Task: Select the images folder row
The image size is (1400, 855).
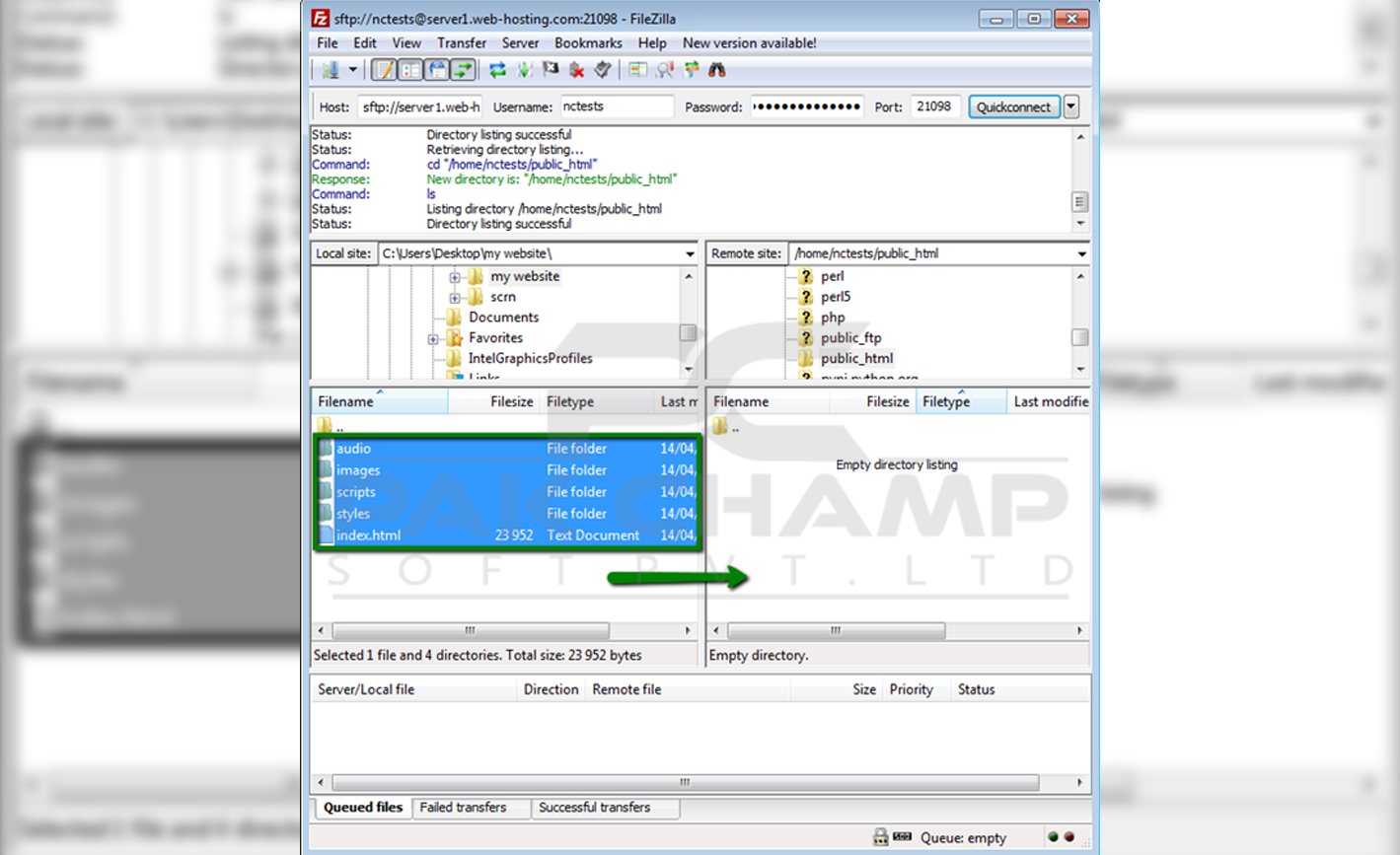Action: click(507, 470)
